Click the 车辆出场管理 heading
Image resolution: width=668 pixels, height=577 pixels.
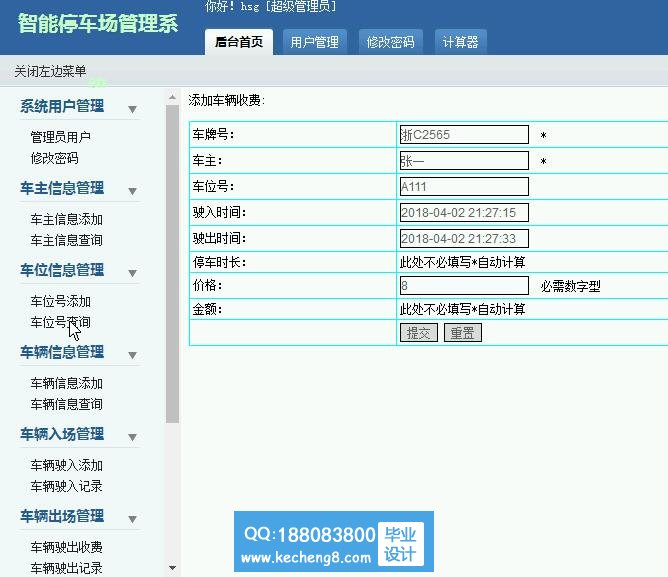62,516
